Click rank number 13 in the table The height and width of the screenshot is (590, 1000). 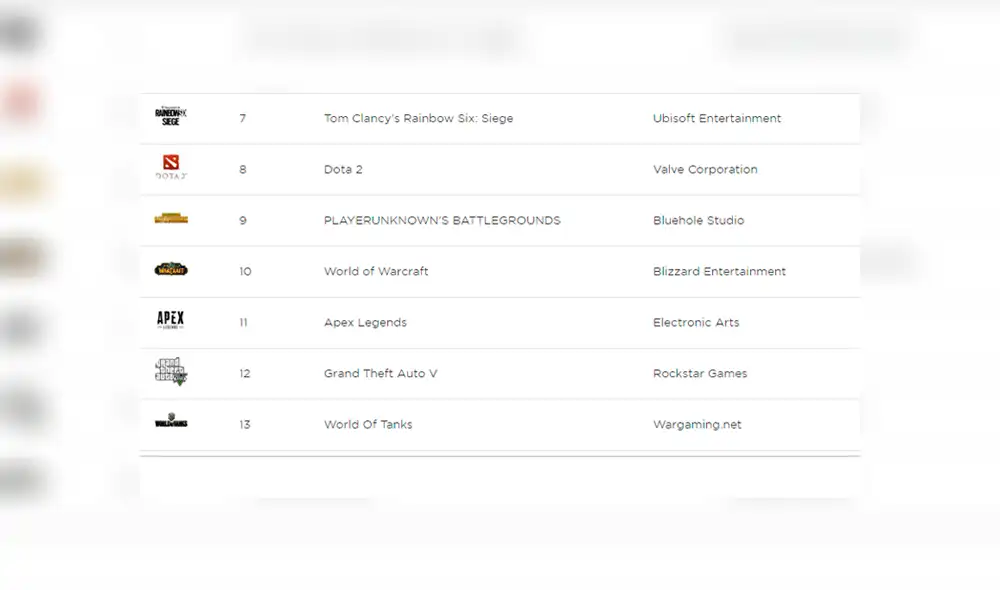click(245, 424)
